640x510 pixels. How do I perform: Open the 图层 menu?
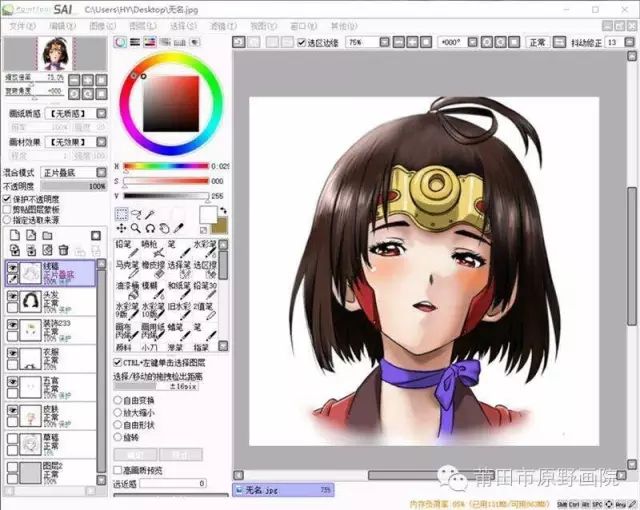[x=142, y=26]
